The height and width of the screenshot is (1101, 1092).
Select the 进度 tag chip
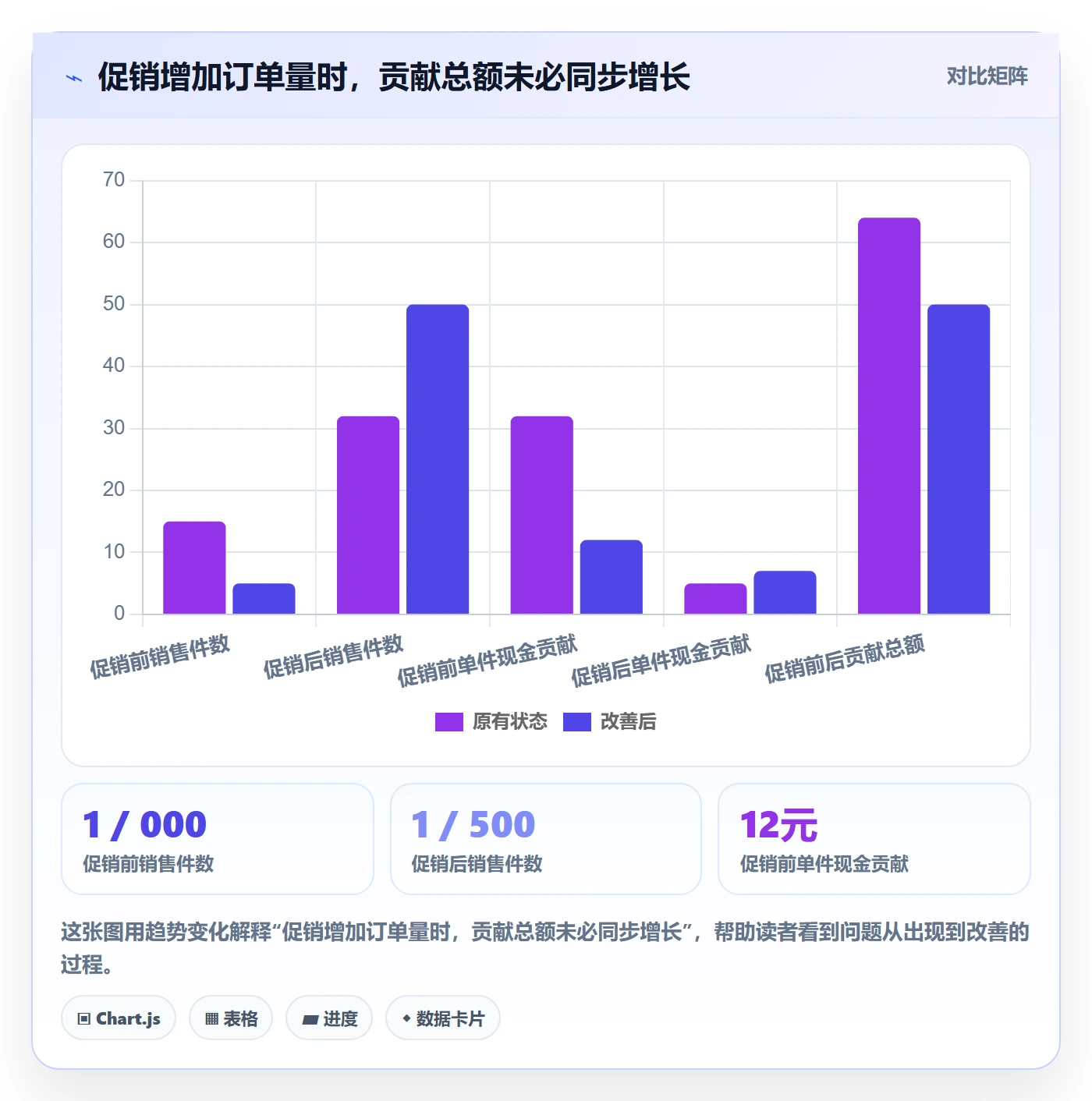(x=329, y=1018)
